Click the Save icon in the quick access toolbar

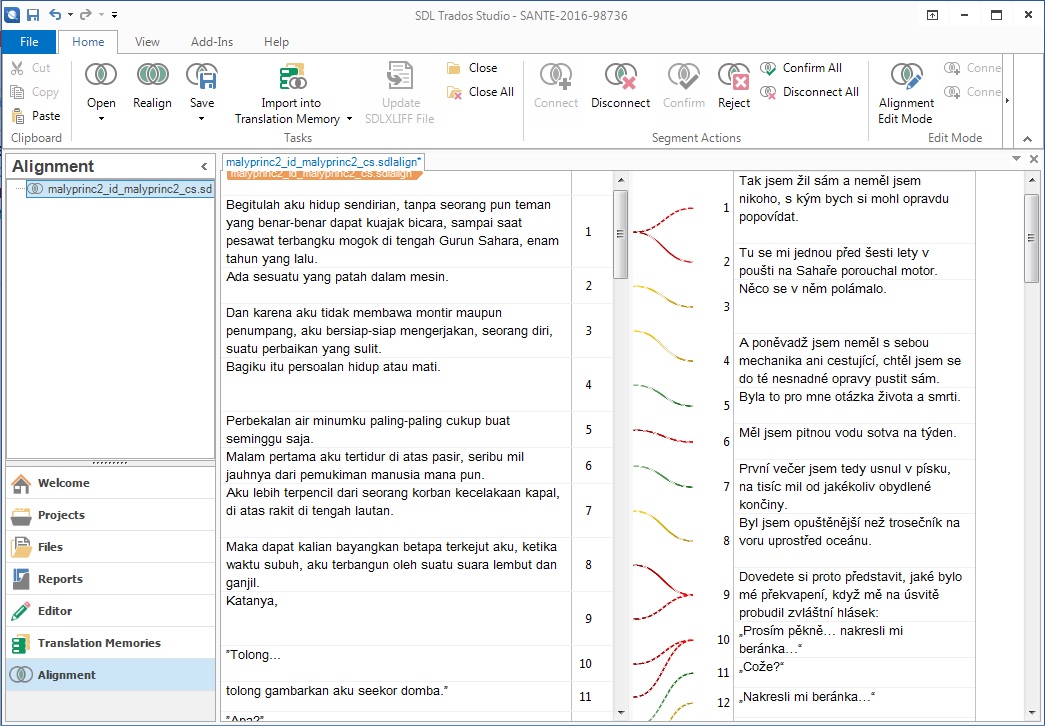pos(33,15)
